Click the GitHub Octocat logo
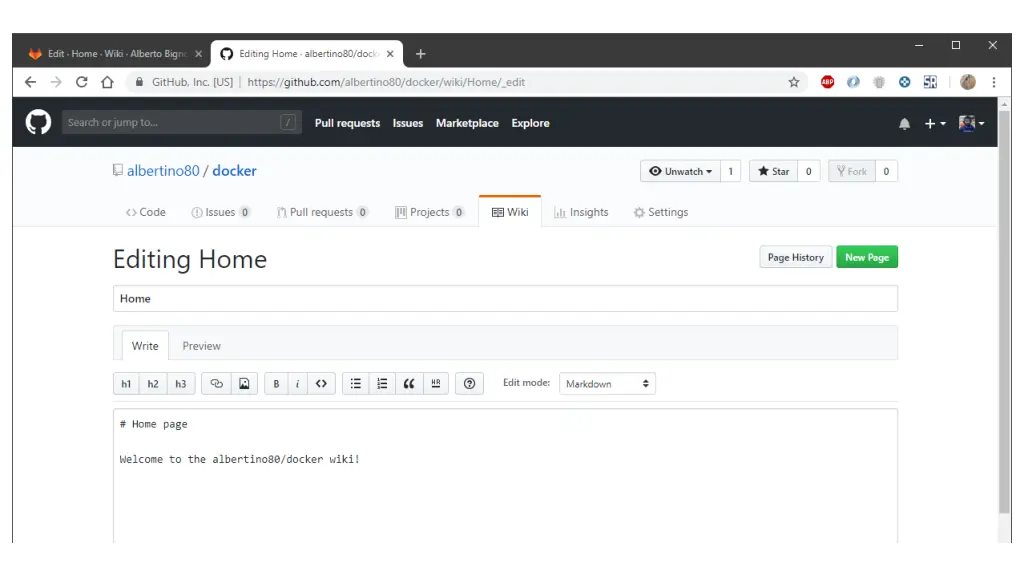Screen dimensions: 1024x576 38,122
